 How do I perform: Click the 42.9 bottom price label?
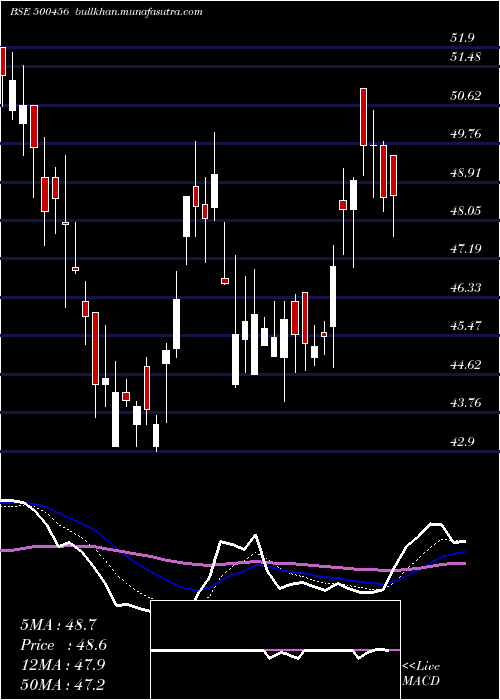coord(462,441)
